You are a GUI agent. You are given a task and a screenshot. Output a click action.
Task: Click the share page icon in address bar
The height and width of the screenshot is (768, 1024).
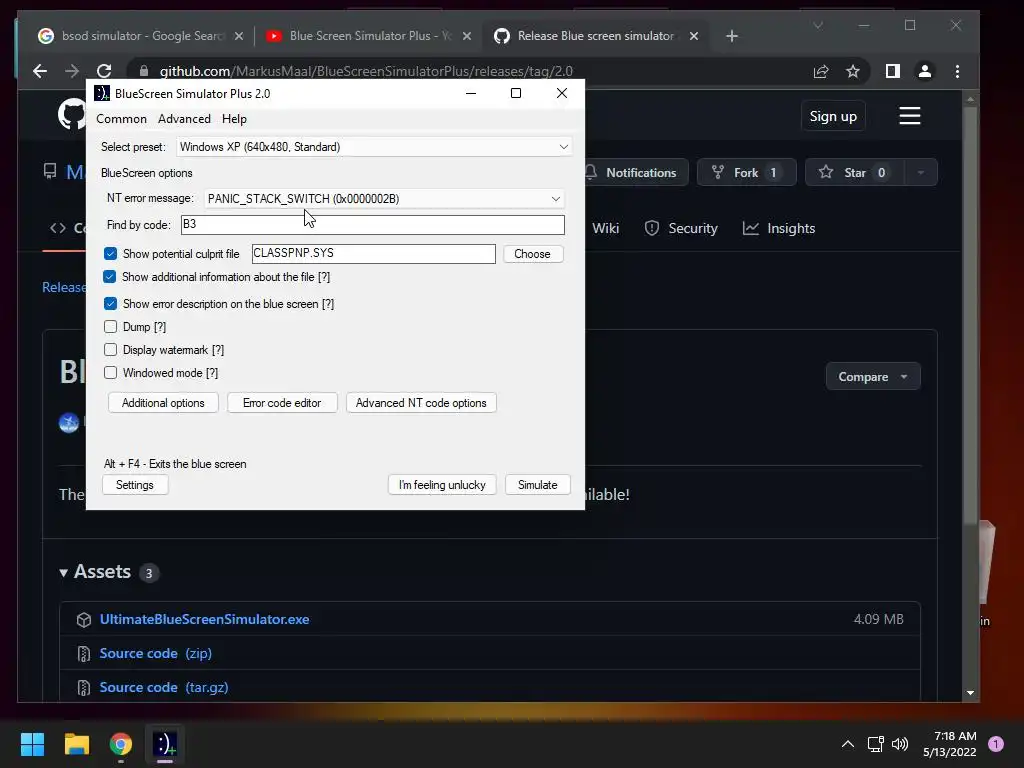[821, 71]
